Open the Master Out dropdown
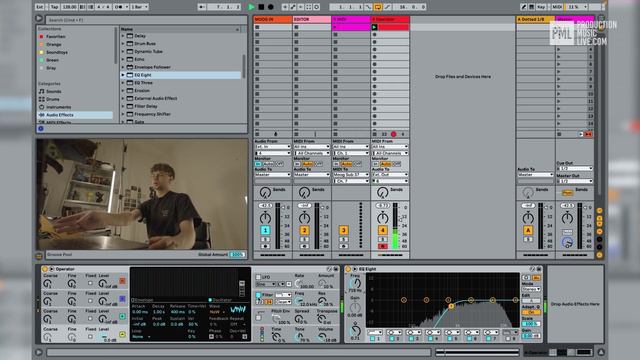This screenshot has height=360, width=640. coord(575,181)
